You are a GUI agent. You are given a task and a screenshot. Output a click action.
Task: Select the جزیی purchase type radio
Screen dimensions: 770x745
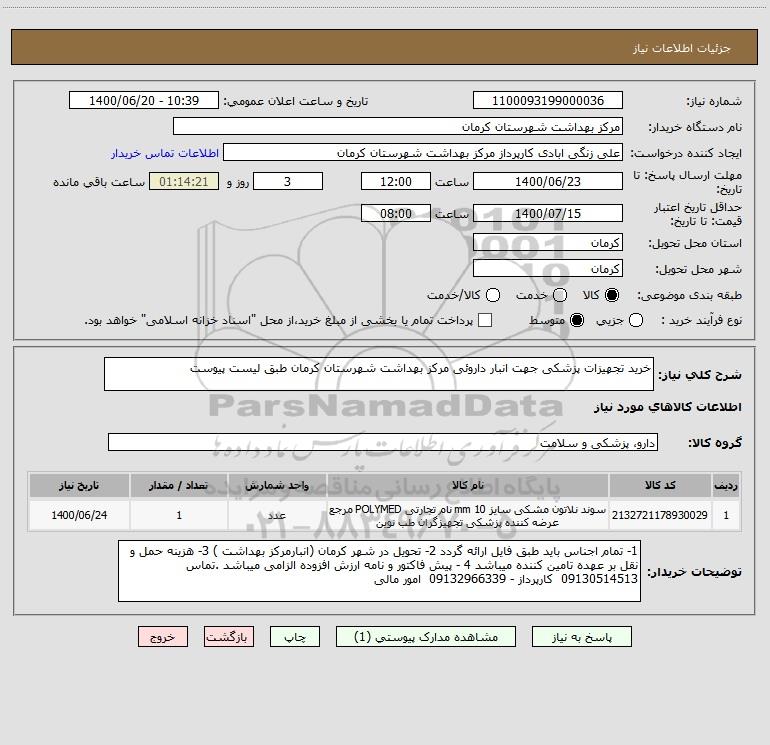point(635,320)
